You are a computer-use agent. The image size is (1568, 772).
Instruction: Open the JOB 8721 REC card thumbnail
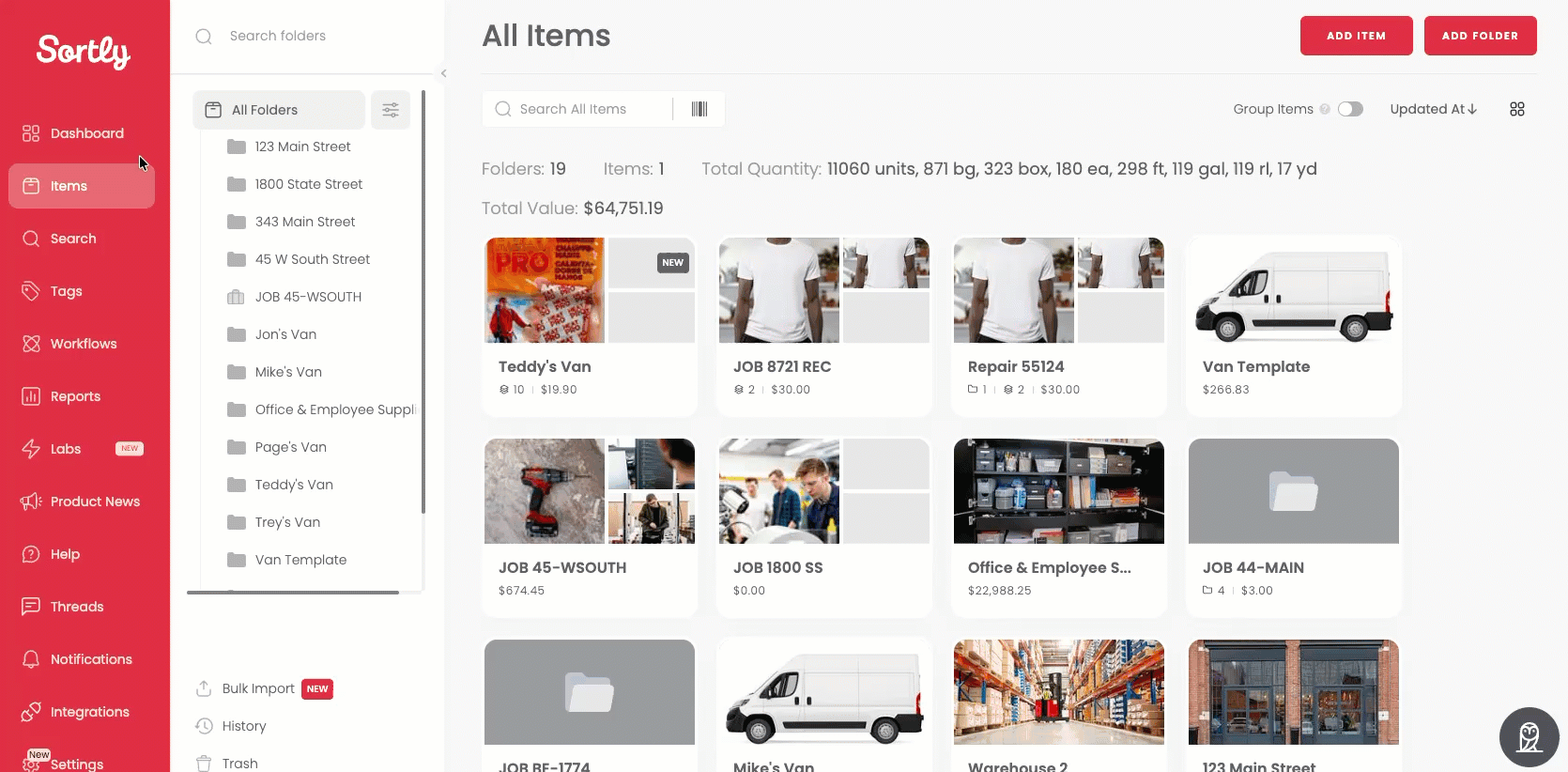[x=824, y=290]
